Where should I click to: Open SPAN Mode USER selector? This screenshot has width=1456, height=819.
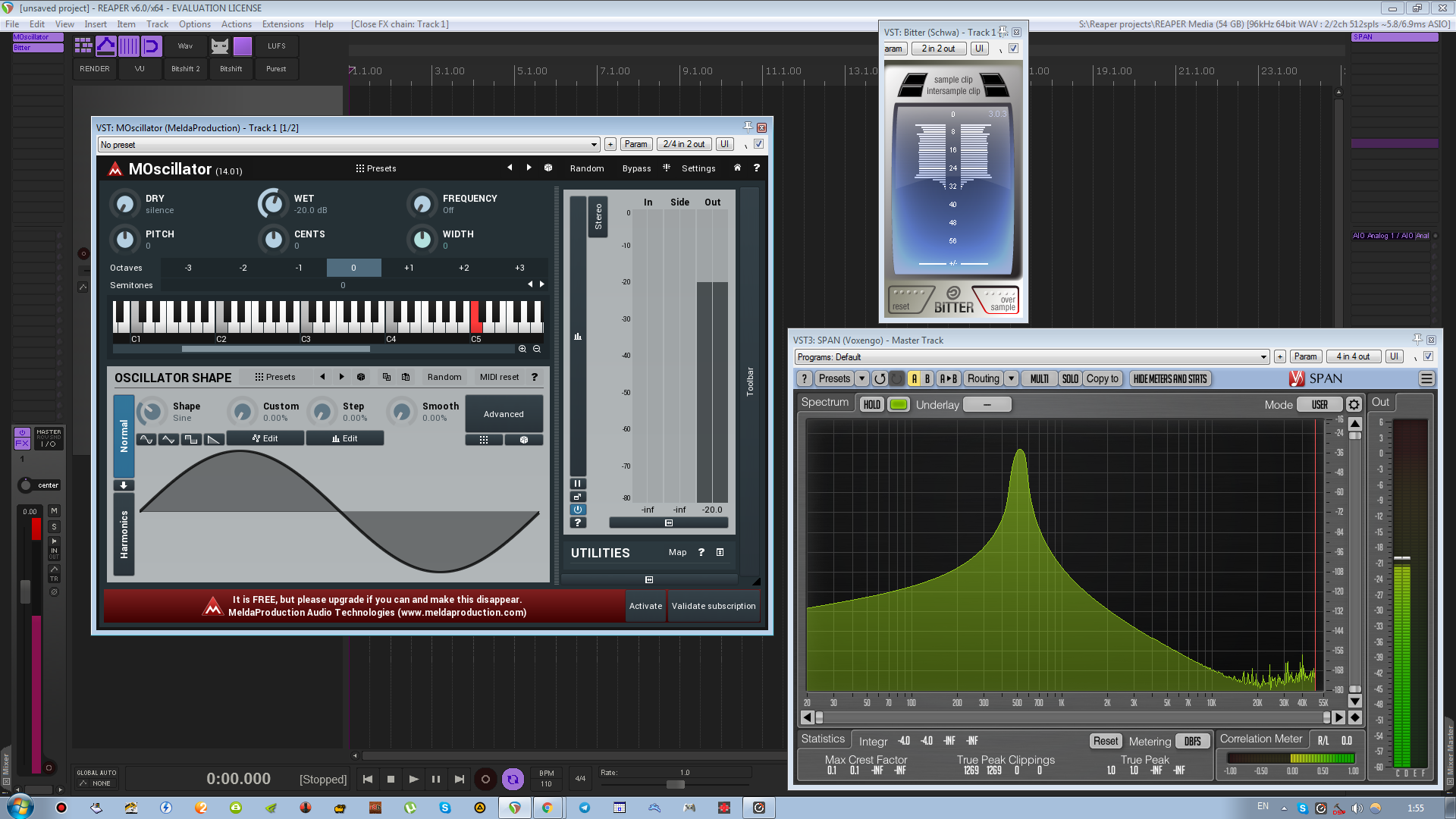point(1319,404)
